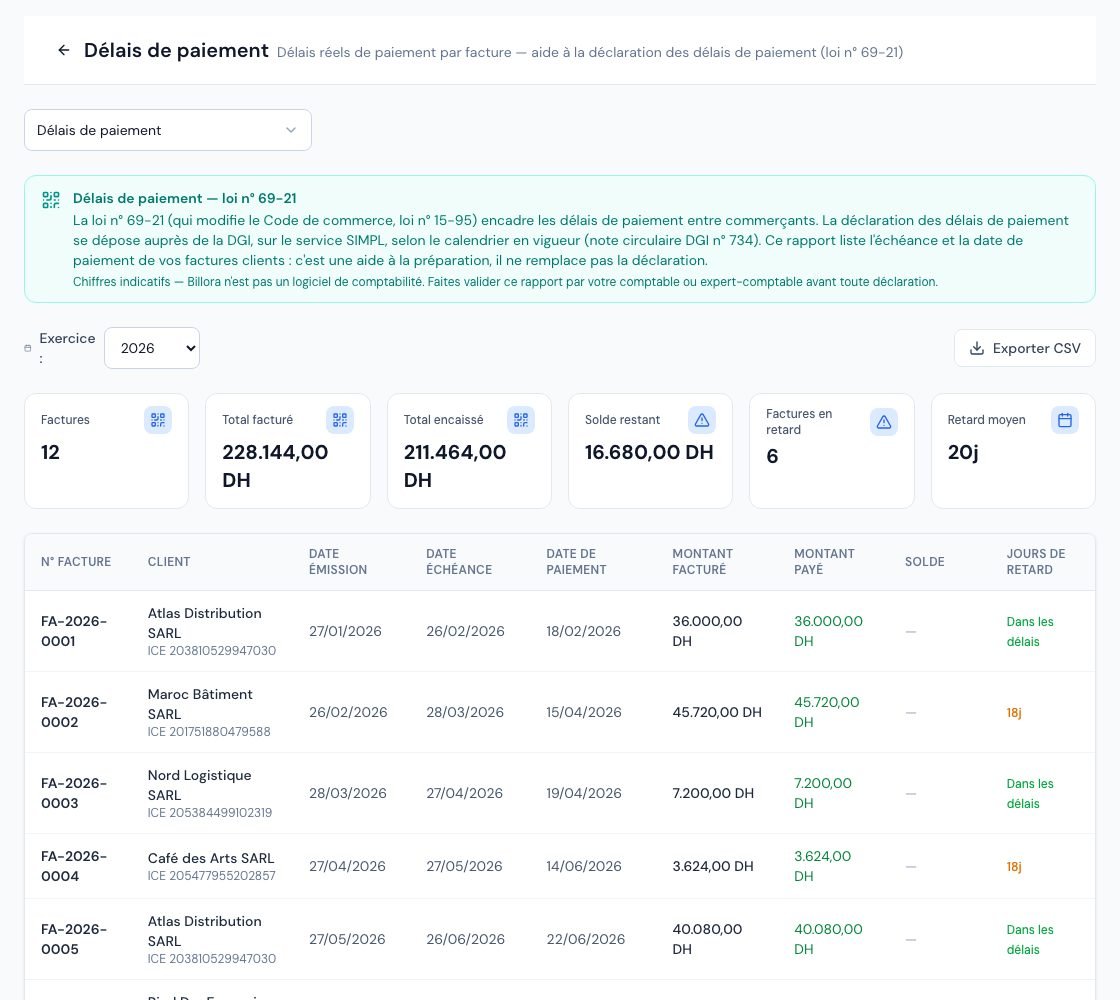Select invoice number FA-2026-0005
Viewport: 1120px width, 1000px height.
[x=74, y=939]
